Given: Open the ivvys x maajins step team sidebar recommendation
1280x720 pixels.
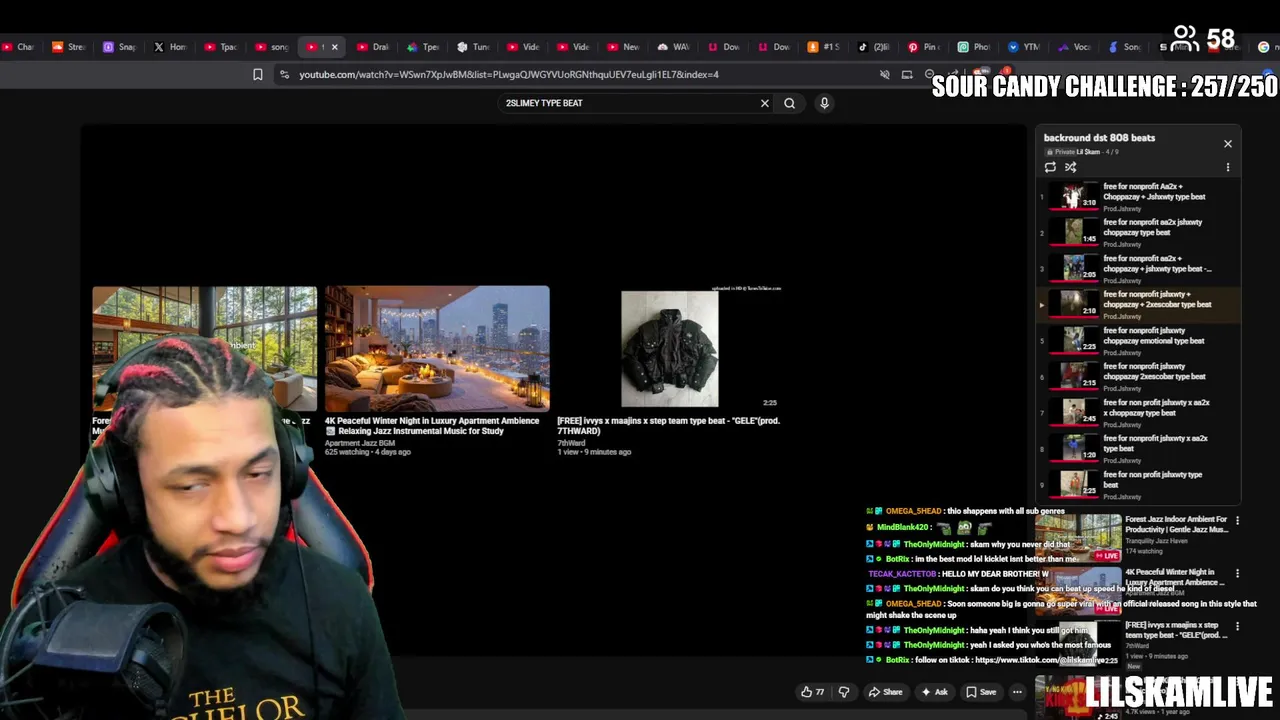Looking at the screenshot, I should 1133,643.
